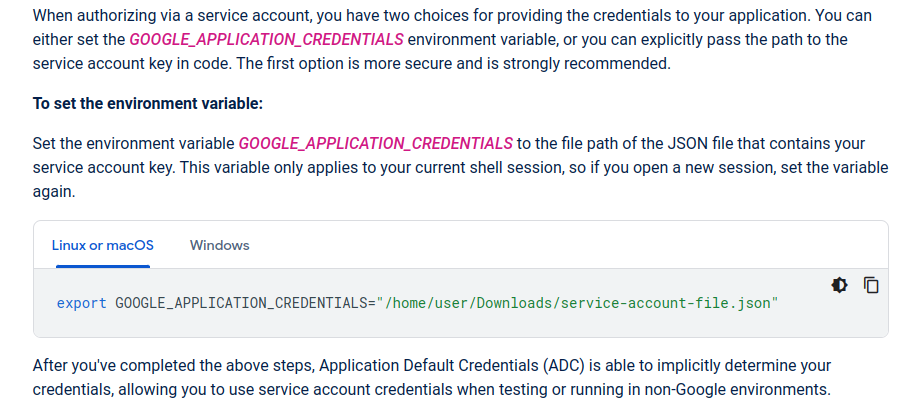
Task: Select the Linux or macOS tab
Action: coord(103,245)
